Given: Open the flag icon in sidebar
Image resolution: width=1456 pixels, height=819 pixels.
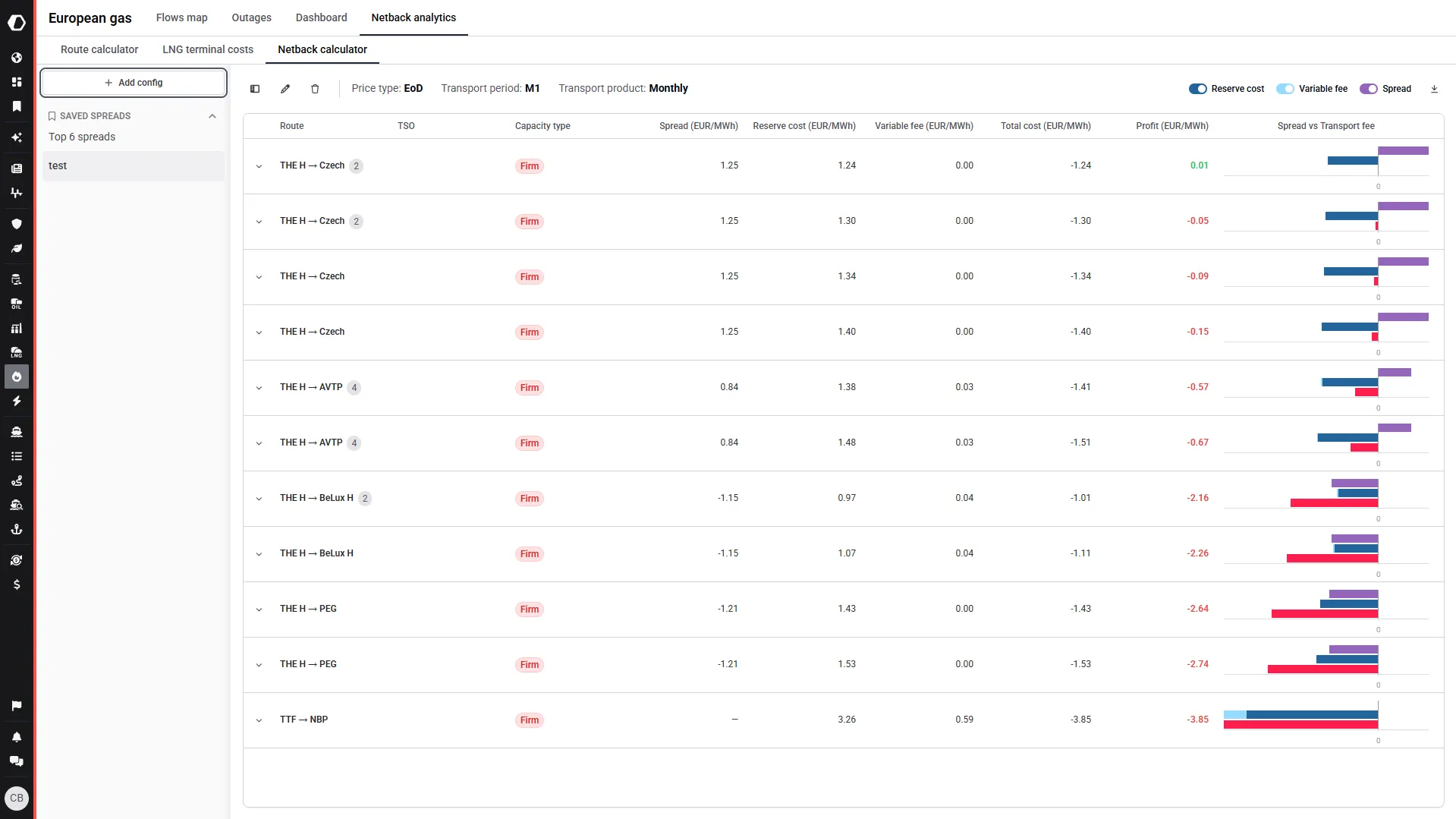Looking at the screenshot, I should tap(17, 706).
